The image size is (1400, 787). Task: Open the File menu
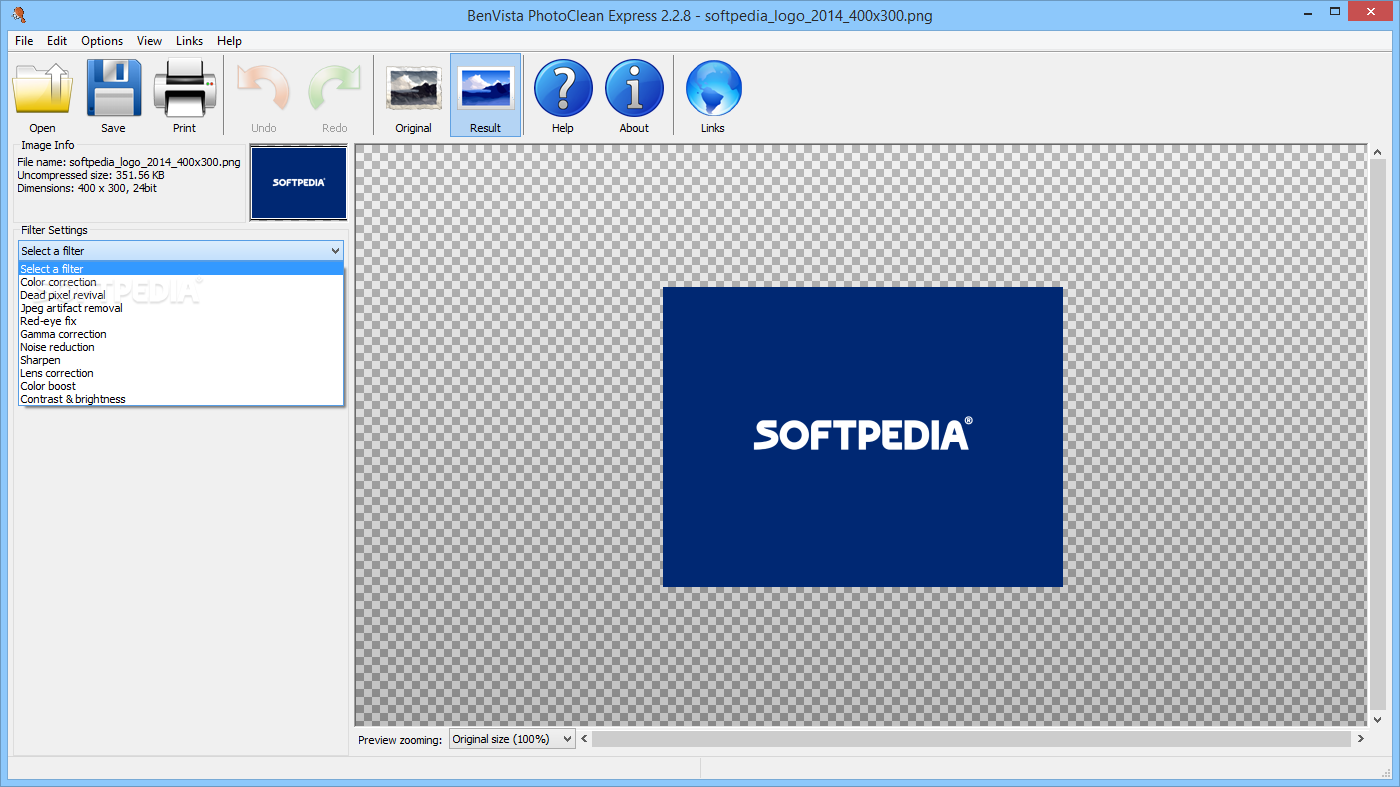[x=24, y=41]
